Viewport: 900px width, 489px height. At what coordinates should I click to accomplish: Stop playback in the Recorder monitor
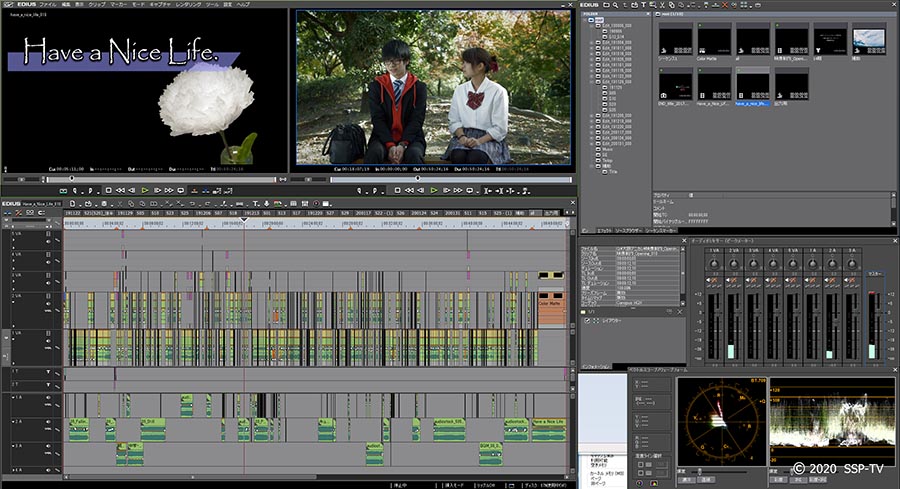coord(397,191)
